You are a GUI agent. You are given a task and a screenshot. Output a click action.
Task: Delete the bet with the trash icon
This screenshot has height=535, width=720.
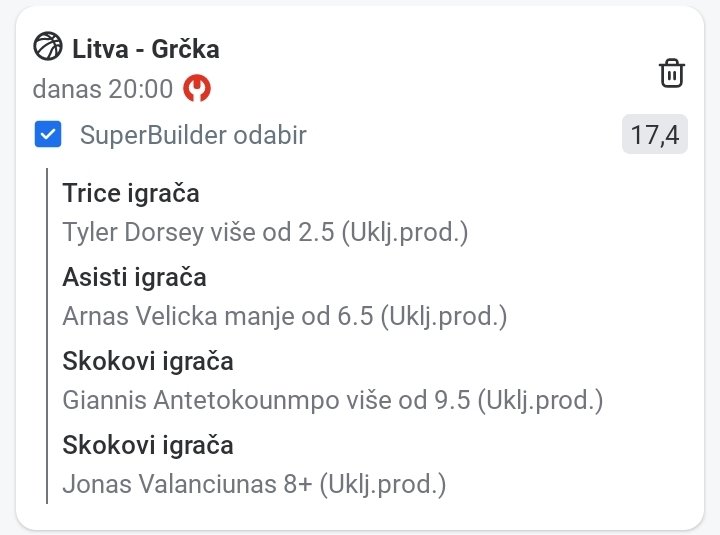coord(672,73)
